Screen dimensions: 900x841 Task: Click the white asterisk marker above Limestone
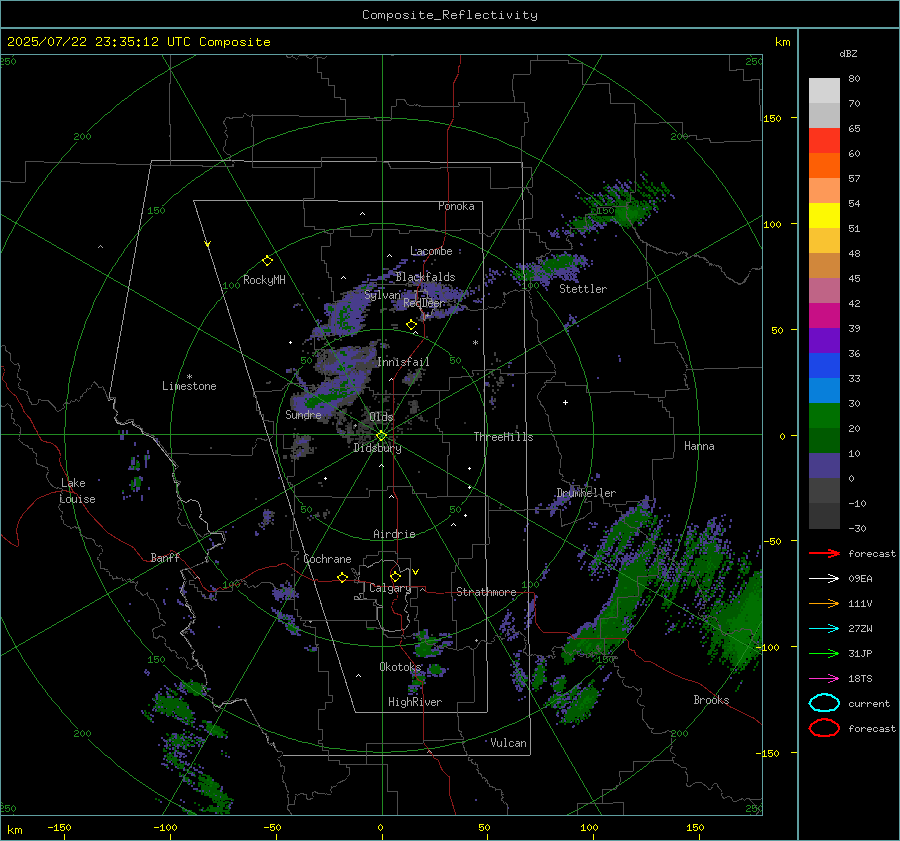[189, 377]
